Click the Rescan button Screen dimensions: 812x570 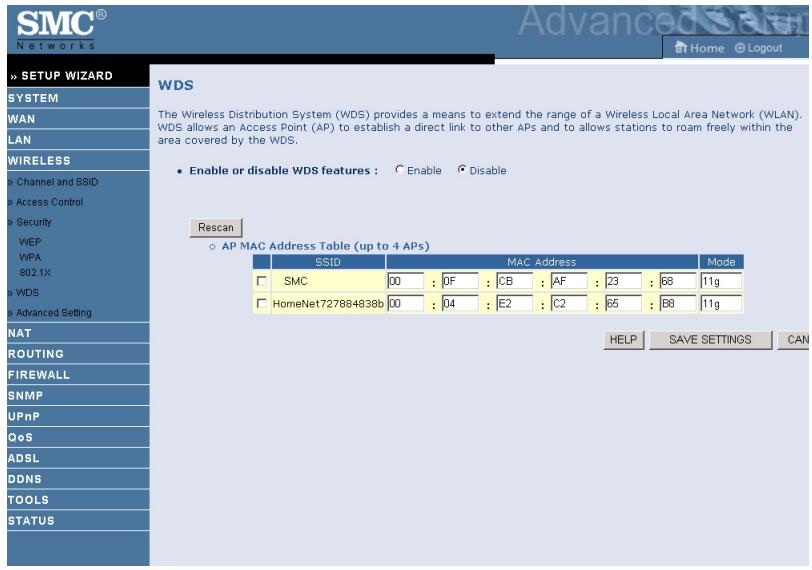coord(216,228)
